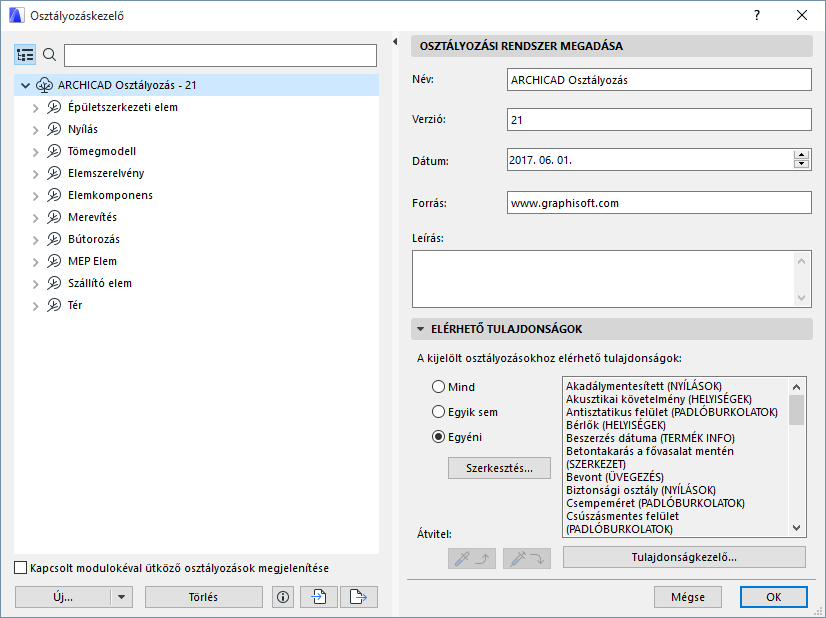Select the Mind radio button
Image resolution: width=826 pixels, height=618 pixels.
[438, 386]
